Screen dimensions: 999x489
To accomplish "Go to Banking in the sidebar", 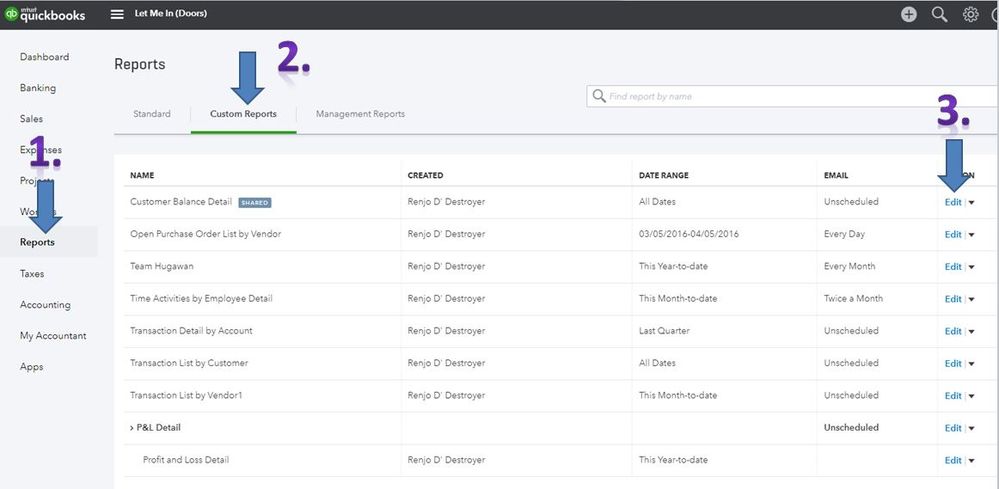I will [38, 88].
